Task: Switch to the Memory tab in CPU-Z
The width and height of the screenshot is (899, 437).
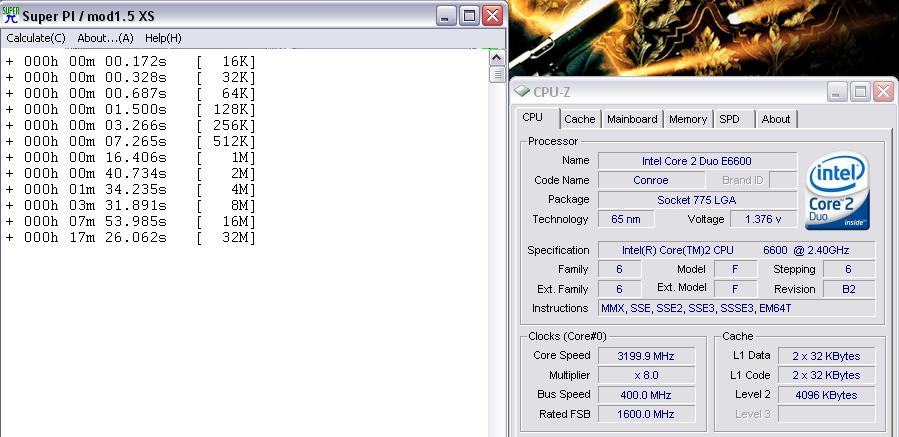Action: tap(687, 119)
